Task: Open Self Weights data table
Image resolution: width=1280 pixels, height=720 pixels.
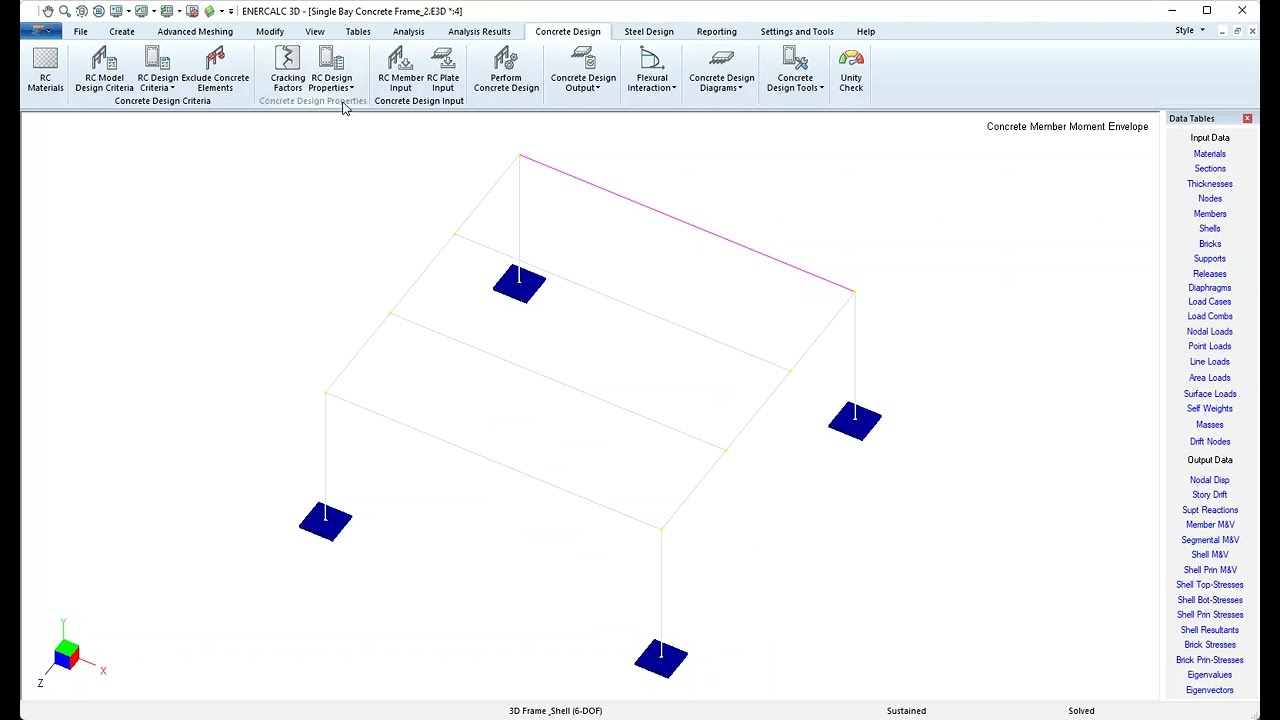Action: 1209,409
